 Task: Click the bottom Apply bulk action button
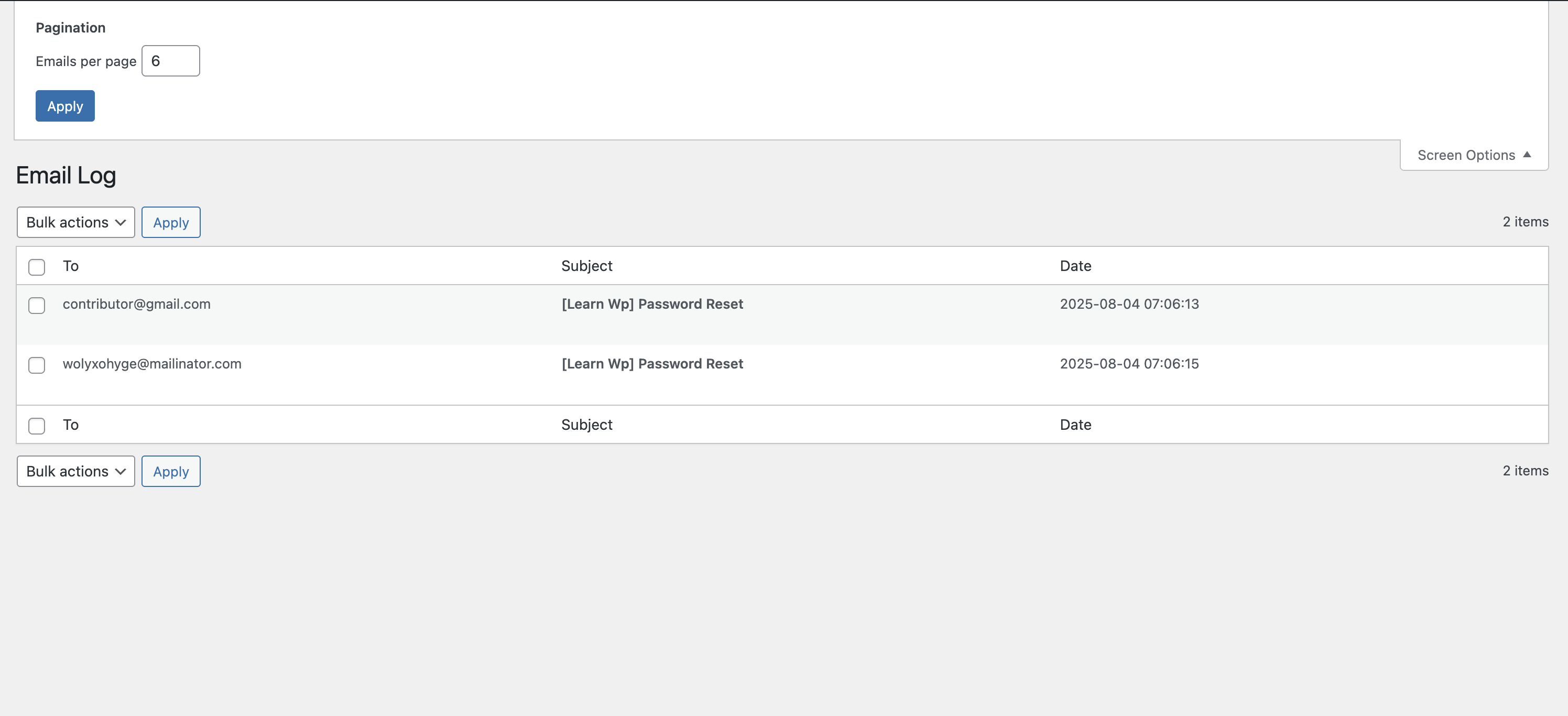(170, 471)
